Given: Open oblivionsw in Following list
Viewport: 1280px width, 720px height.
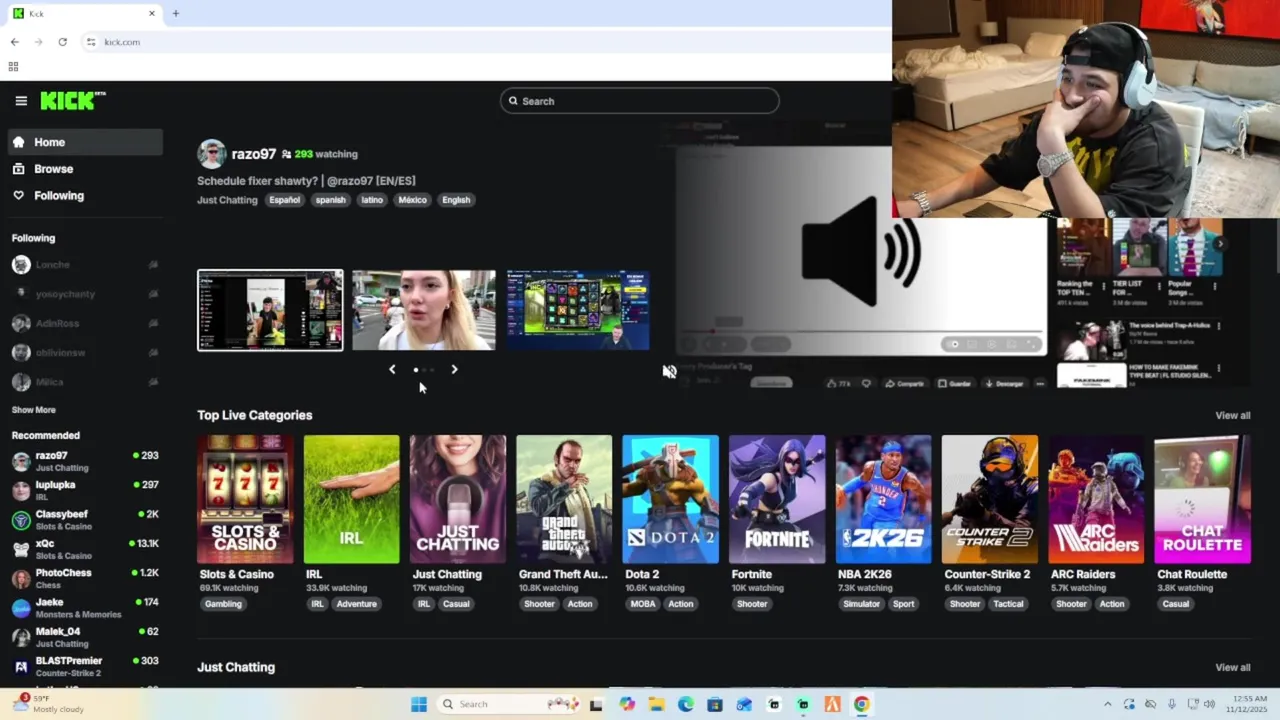Looking at the screenshot, I should click(x=85, y=353).
